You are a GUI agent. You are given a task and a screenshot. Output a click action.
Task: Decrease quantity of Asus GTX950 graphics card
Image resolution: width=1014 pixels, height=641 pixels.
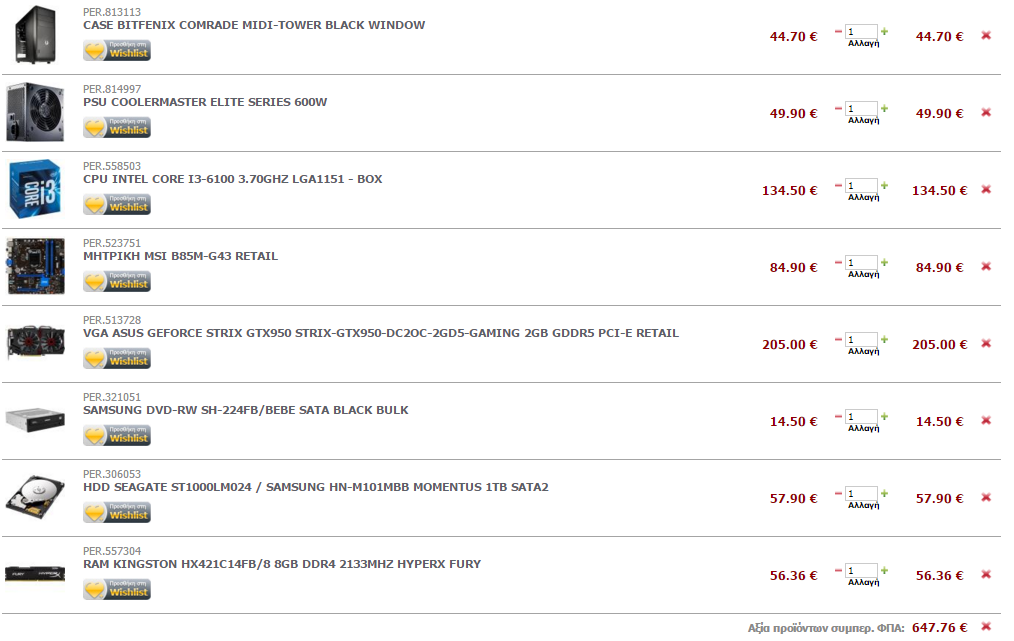pos(838,340)
